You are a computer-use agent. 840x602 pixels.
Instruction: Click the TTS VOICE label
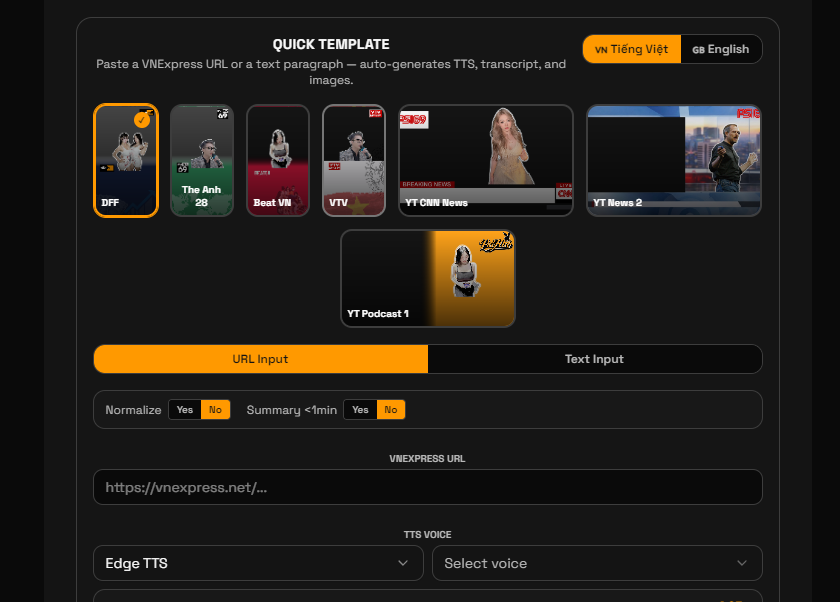click(x=428, y=535)
